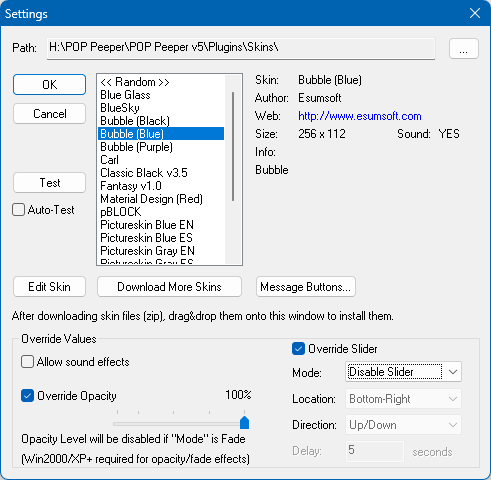This screenshot has height=480, width=491.
Task: Confirm settings with OK button
Action: (x=49, y=85)
